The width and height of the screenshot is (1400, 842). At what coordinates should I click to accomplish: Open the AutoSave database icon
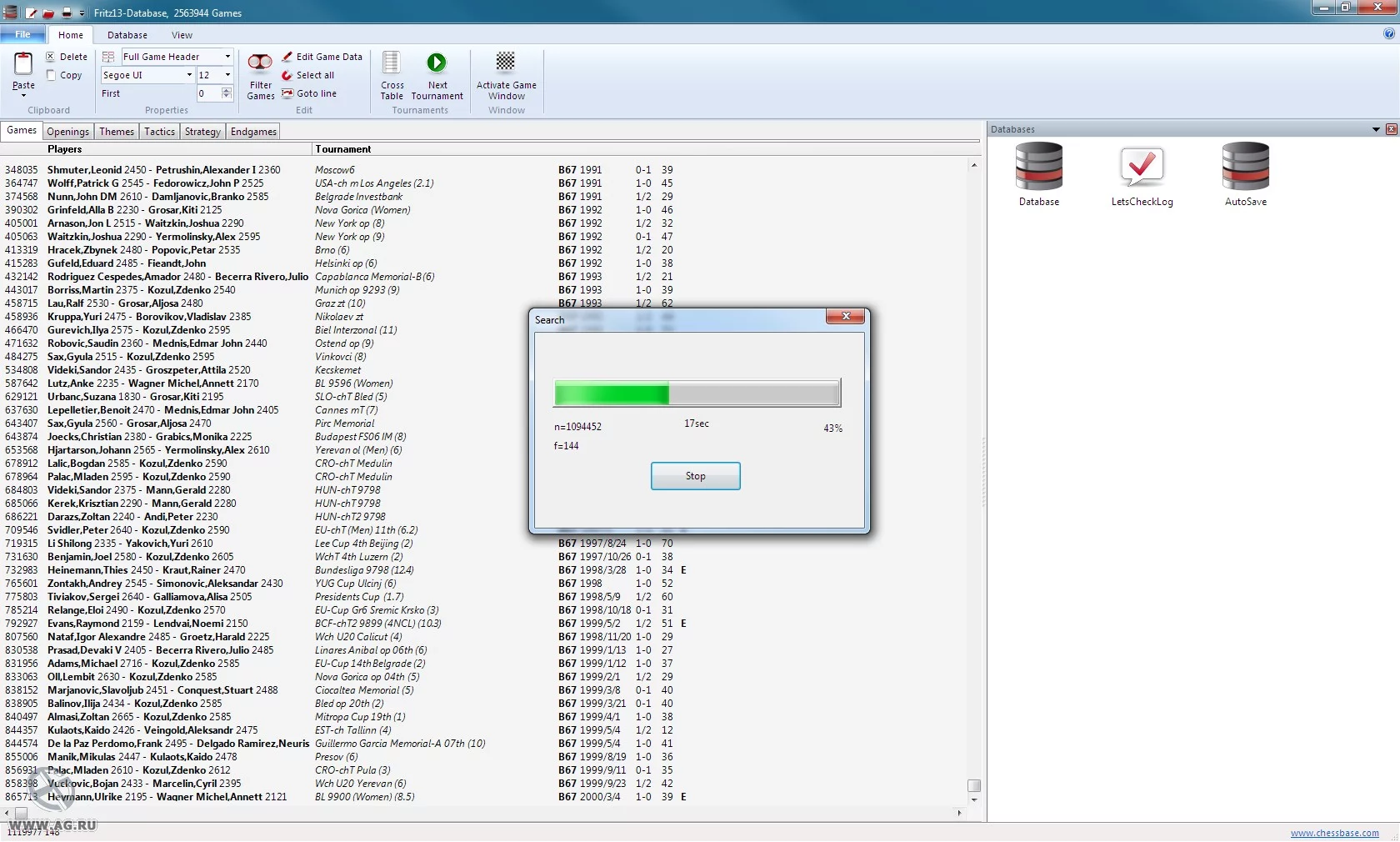1245,174
